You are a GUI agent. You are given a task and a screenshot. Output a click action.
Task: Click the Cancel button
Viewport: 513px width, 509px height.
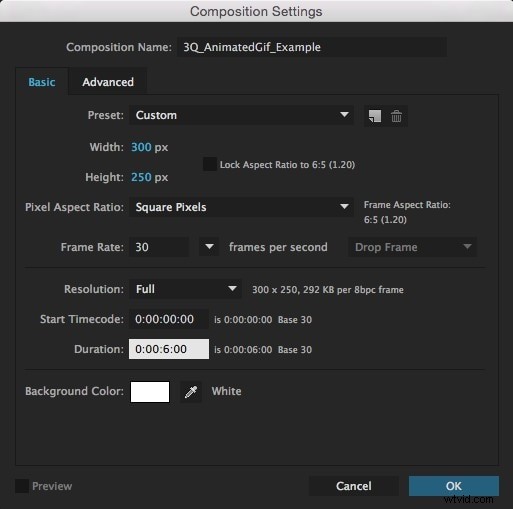point(354,486)
